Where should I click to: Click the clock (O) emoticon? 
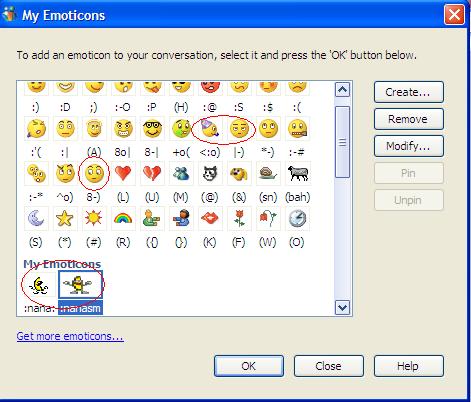(x=297, y=219)
